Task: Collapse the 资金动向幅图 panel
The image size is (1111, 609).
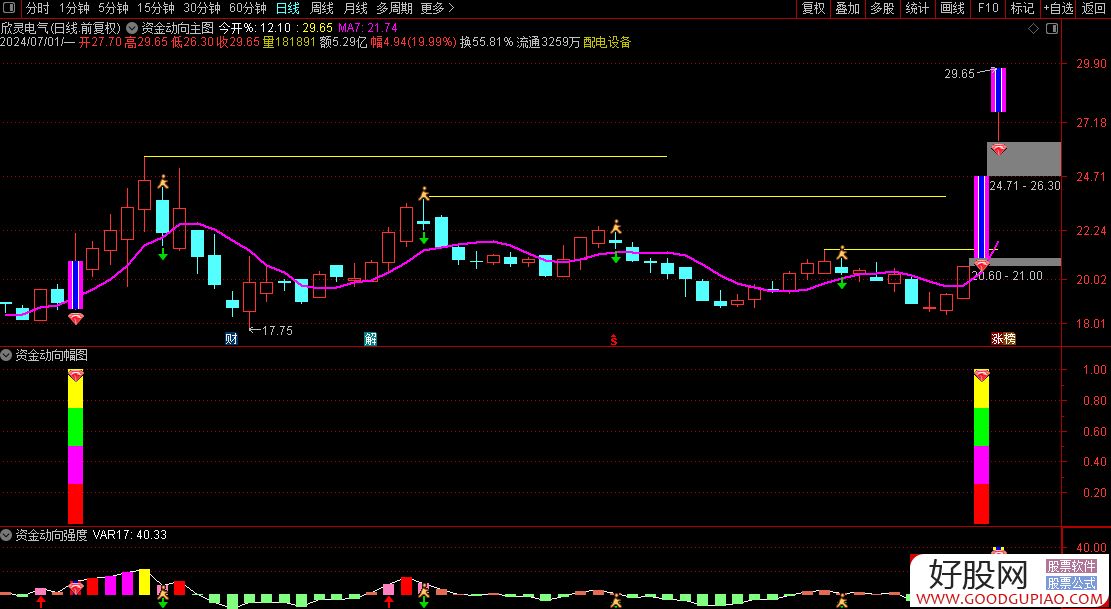Action: click(x=7, y=355)
